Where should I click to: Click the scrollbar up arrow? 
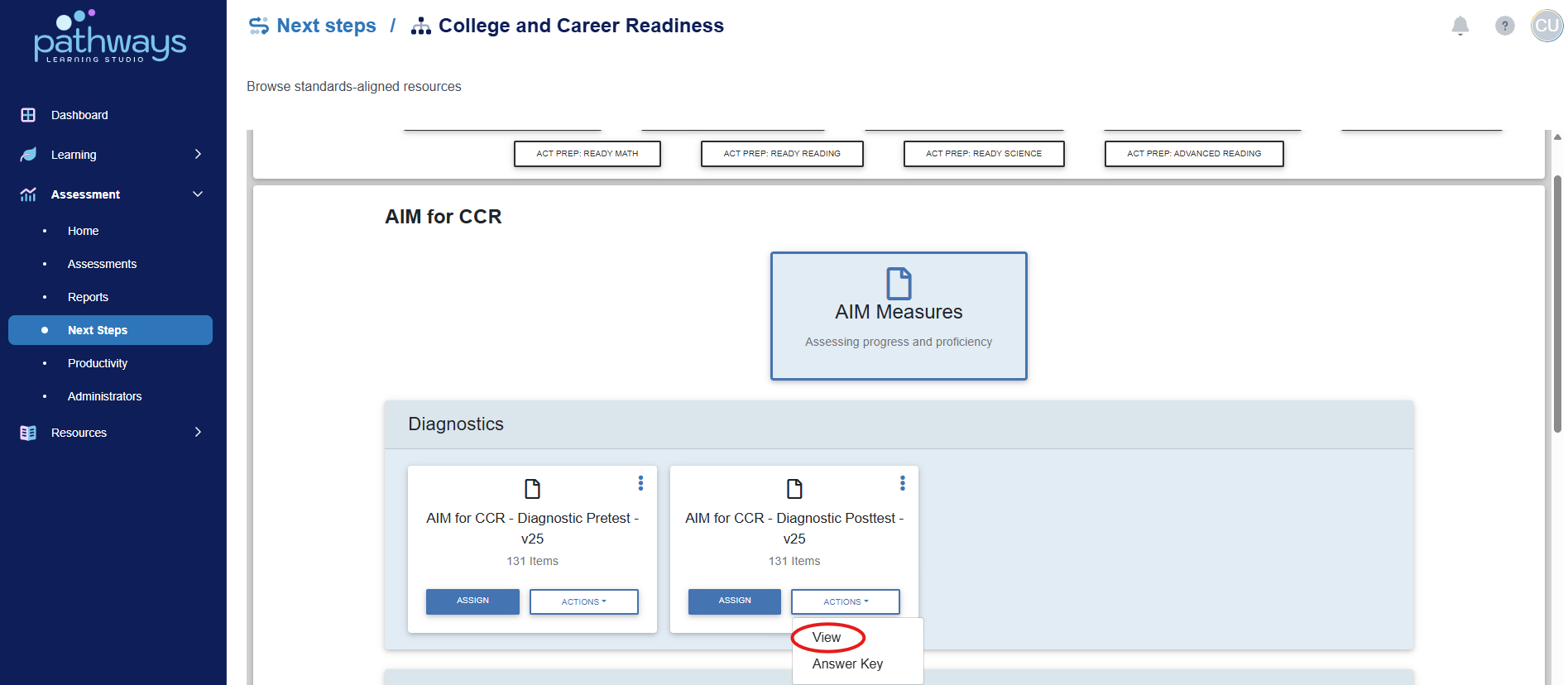[1557, 137]
